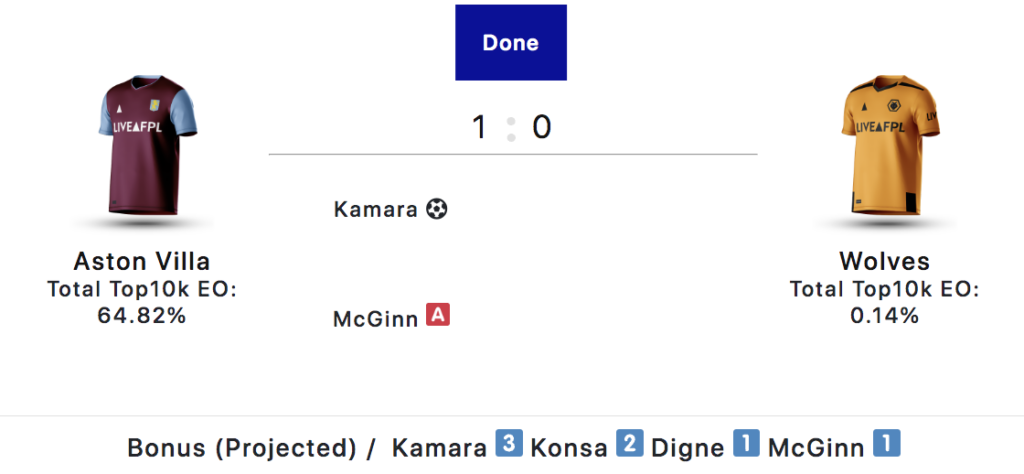Click the Aston Villa team name
Screen dimensions: 1024x474
pos(142,262)
